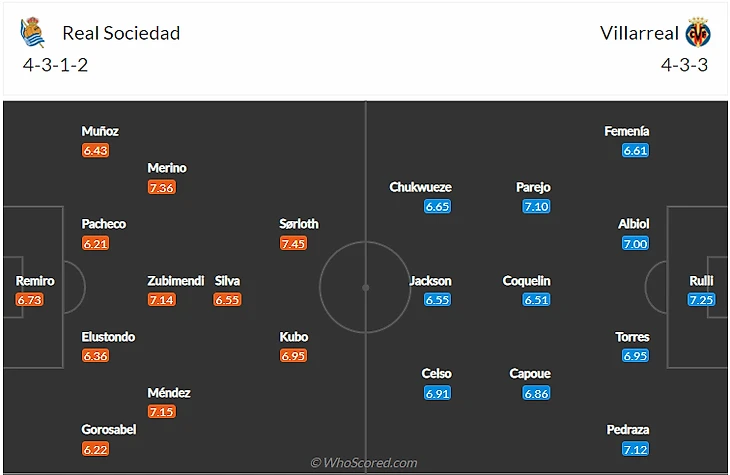Select player Zubimendi on the pitch
This screenshot has height=475, width=730.
[x=176, y=281]
